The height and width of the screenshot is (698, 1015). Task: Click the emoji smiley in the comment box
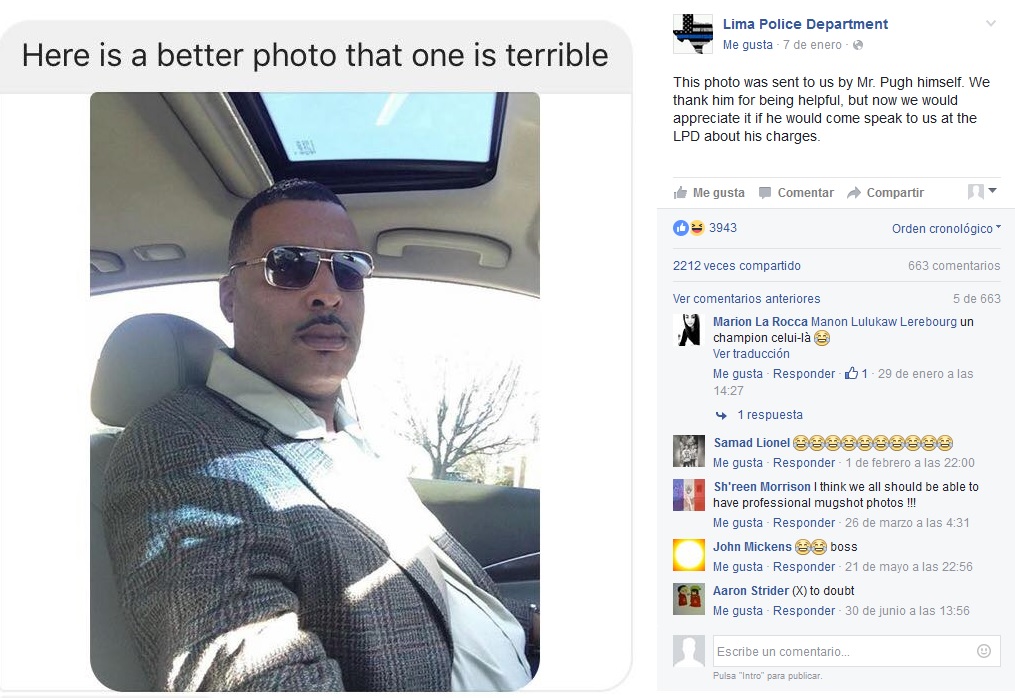(x=983, y=651)
